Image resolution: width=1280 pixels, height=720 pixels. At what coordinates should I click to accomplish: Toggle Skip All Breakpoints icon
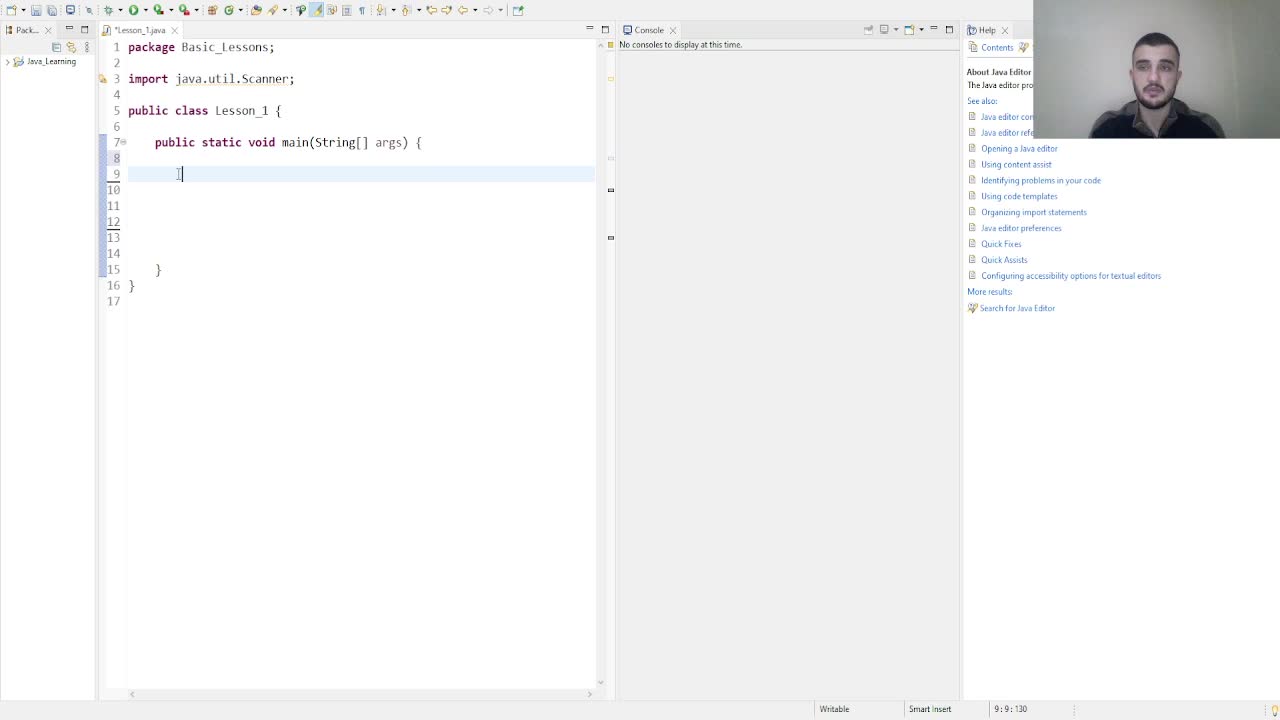coord(89,10)
